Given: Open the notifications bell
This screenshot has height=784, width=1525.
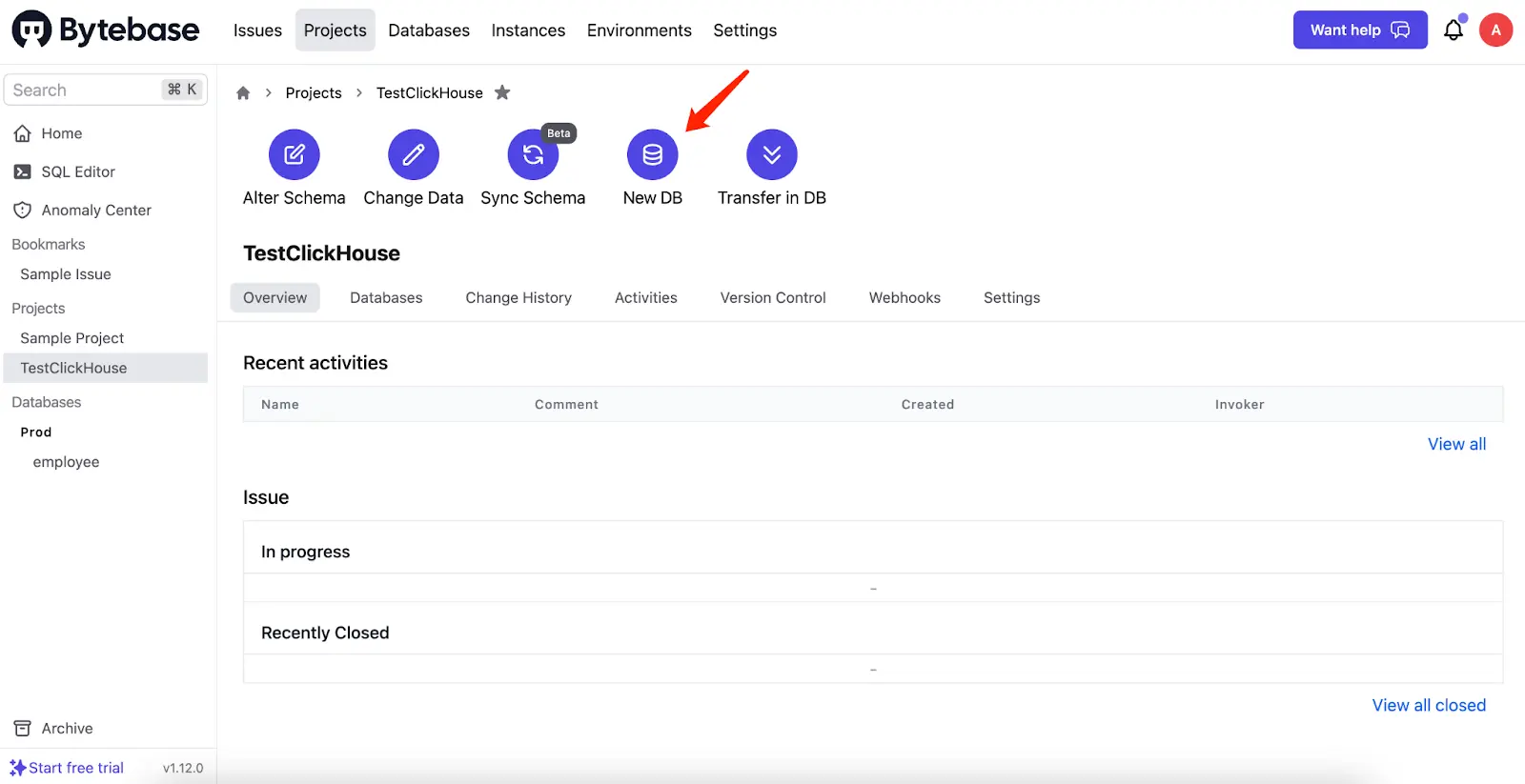Looking at the screenshot, I should coord(1454,30).
